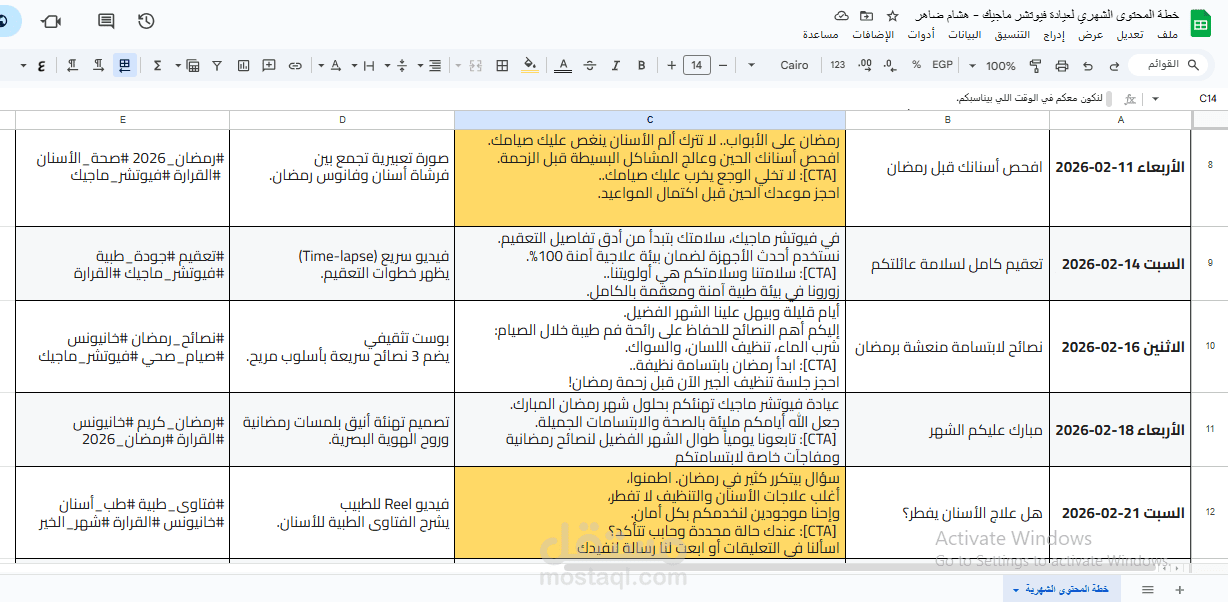Increase font size with plus
Image resolution: width=1228 pixels, height=602 pixels.
(671, 65)
